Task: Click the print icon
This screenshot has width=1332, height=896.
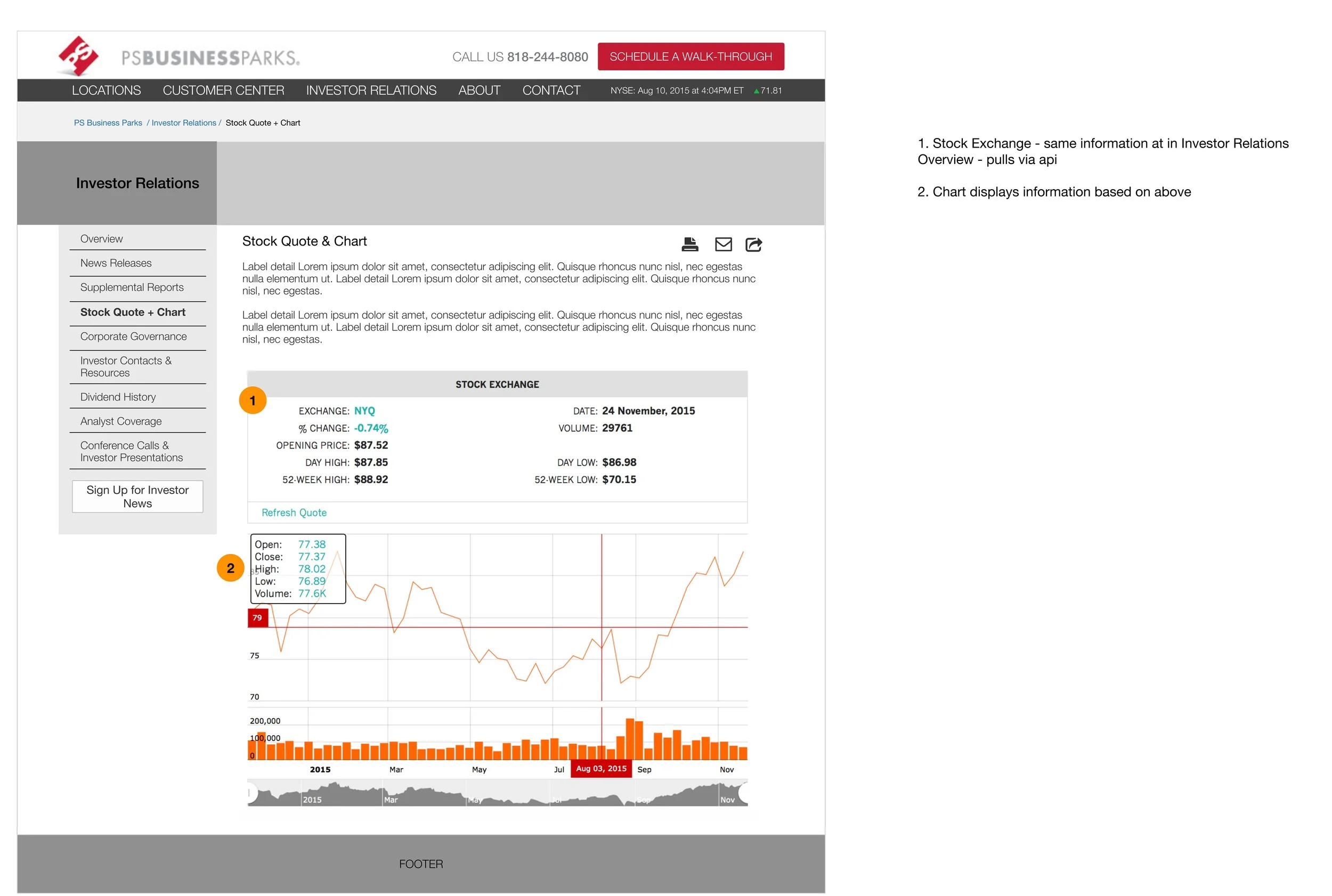Action: [x=690, y=245]
